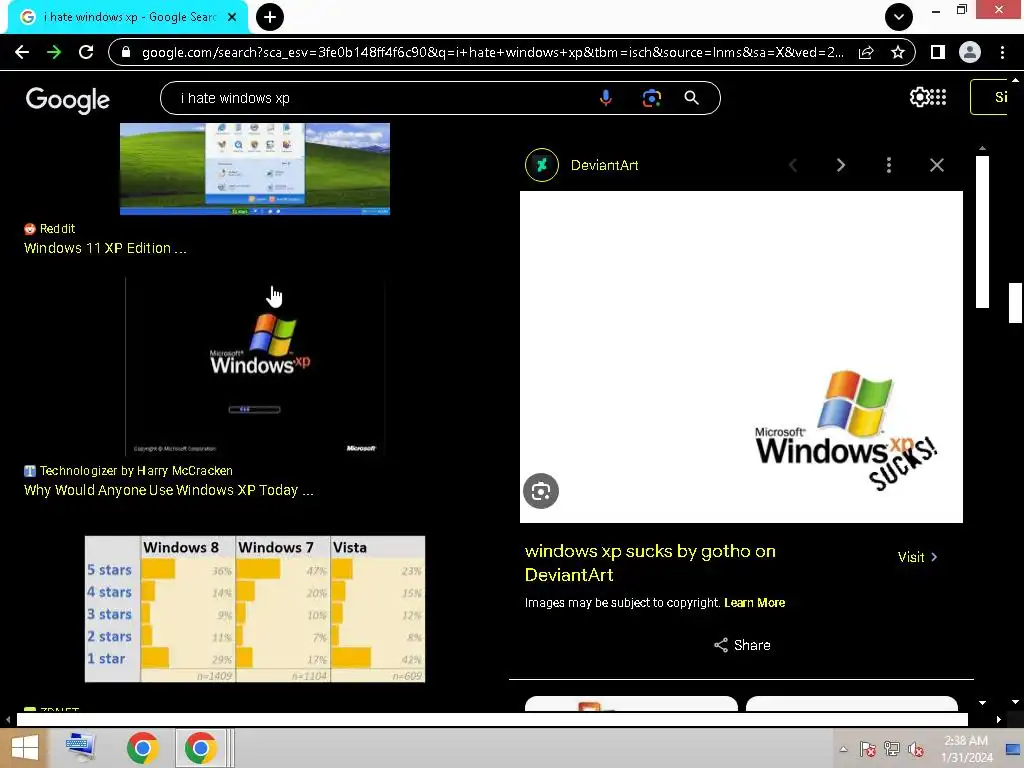
Task: Click the preview panel scrollbar thumb
Action: click(x=982, y=231)
